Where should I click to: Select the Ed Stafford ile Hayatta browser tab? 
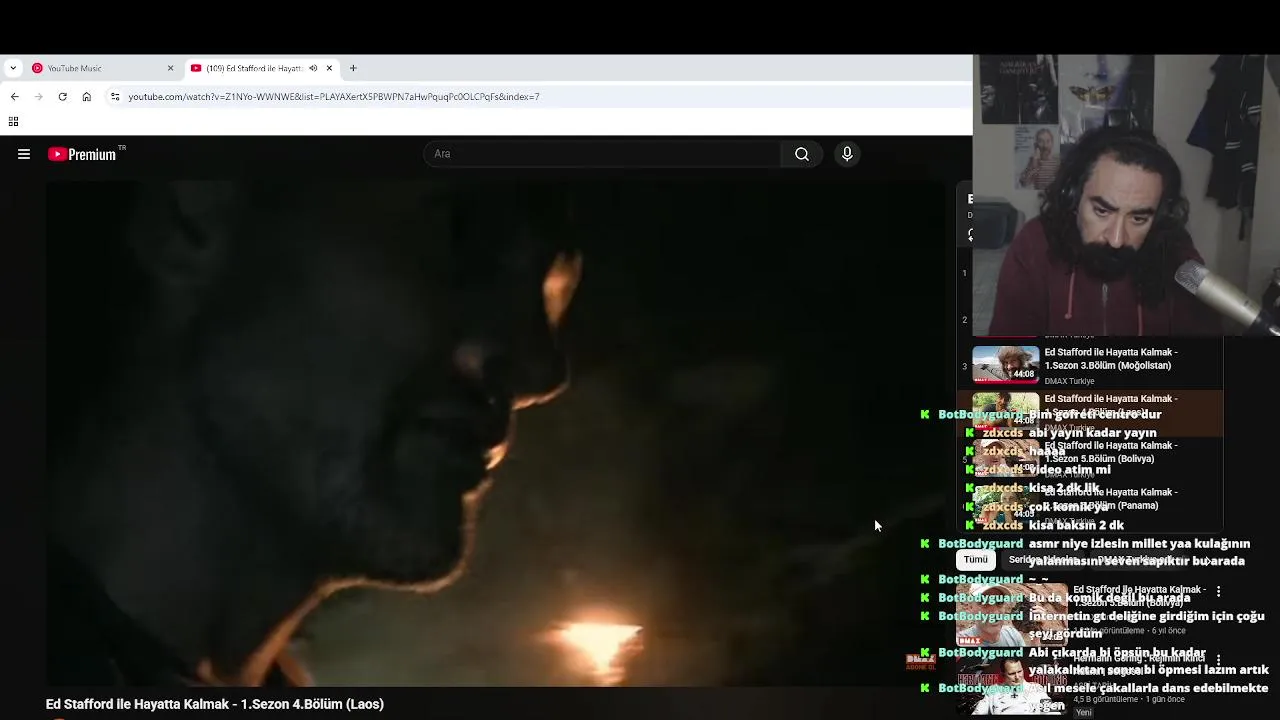262,68
